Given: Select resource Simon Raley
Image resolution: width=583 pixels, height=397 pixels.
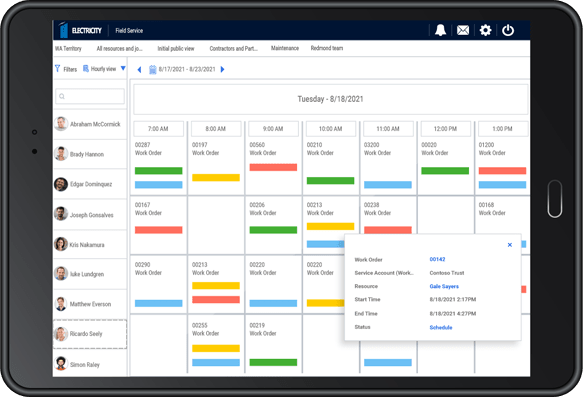Looking at the screenshot, I should point(90,364).
